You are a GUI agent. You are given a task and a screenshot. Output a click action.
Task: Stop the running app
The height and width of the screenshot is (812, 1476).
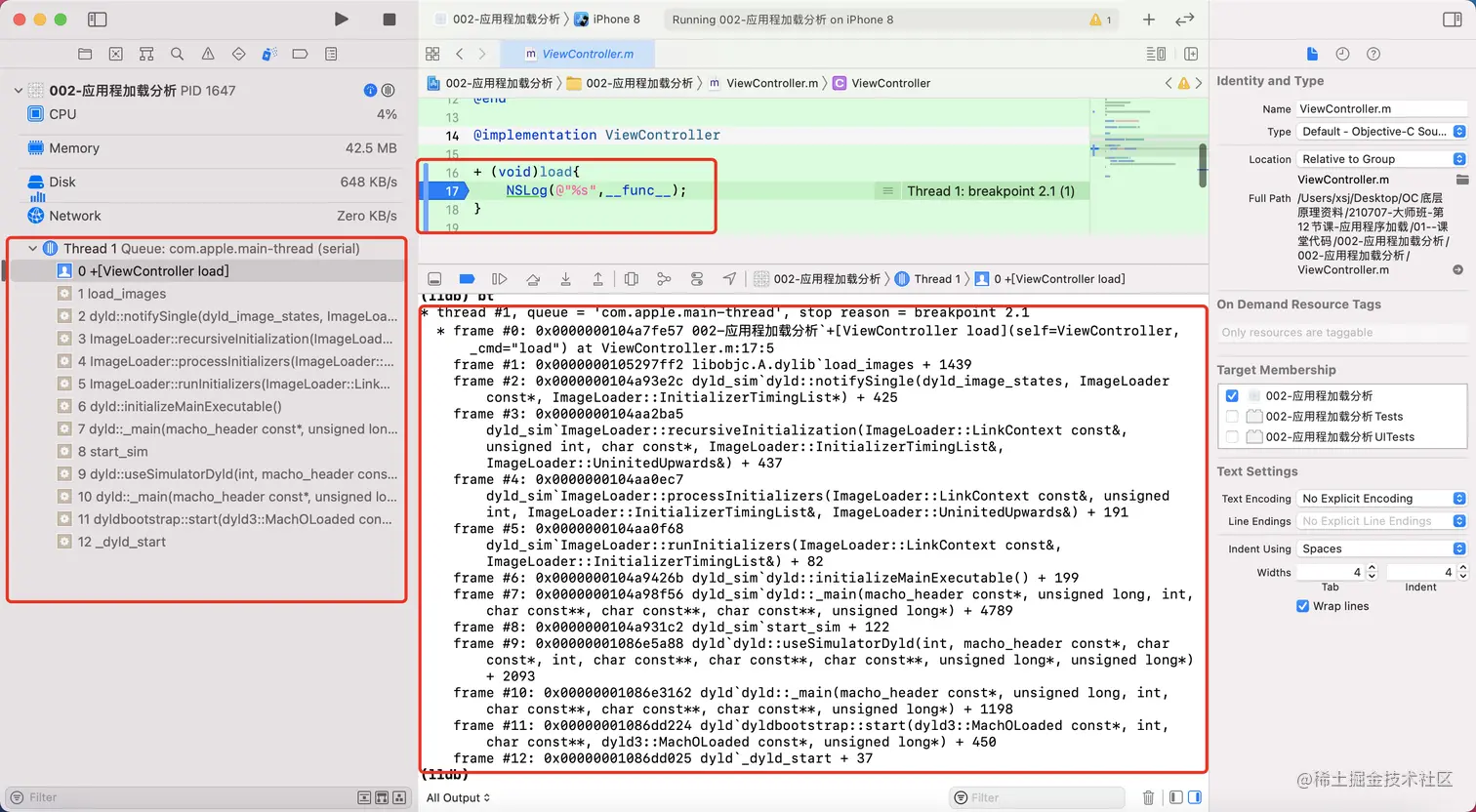coord(389,20)
